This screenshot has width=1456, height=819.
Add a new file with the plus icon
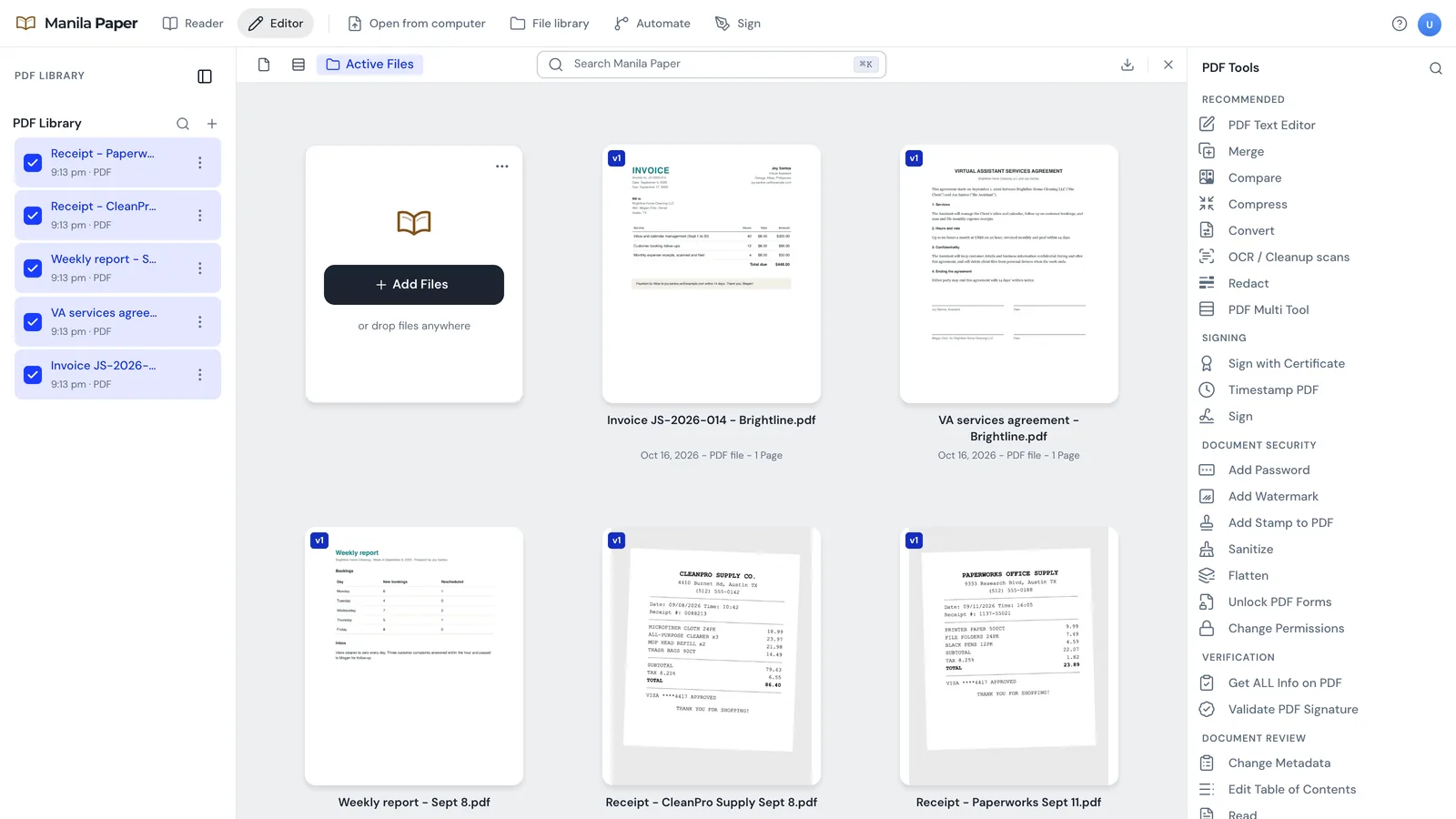click(212, 124)
